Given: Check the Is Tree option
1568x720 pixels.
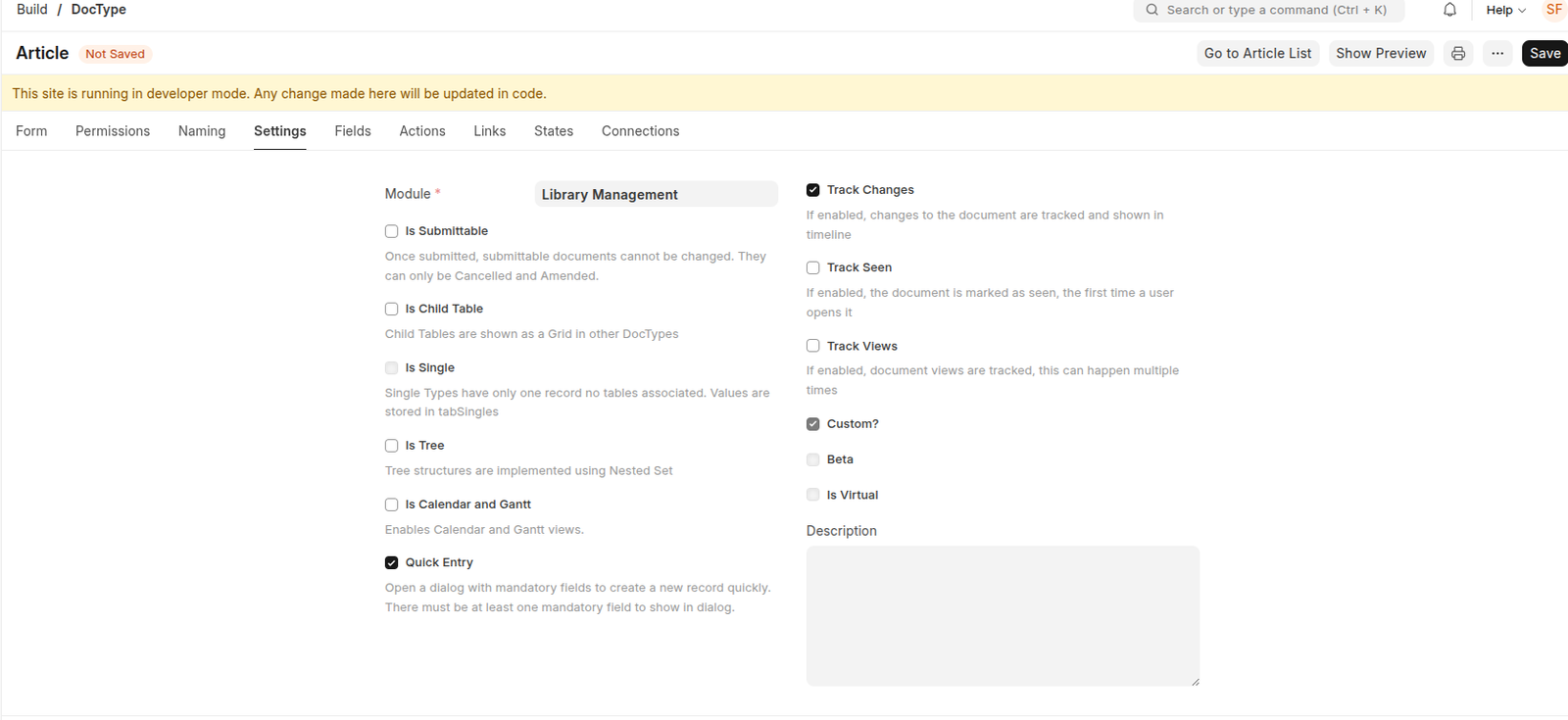Looking at the screenshot, I should pyautogui.click(x=392, y=446).
